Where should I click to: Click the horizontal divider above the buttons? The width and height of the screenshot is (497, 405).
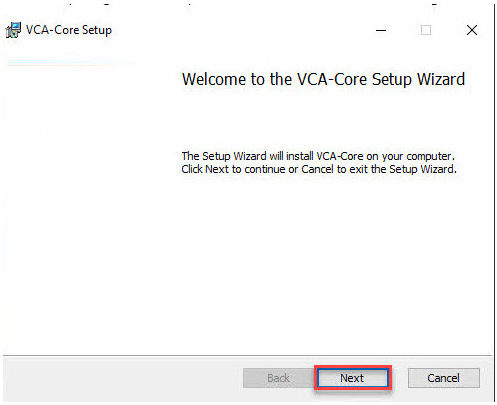click(247, 356)
